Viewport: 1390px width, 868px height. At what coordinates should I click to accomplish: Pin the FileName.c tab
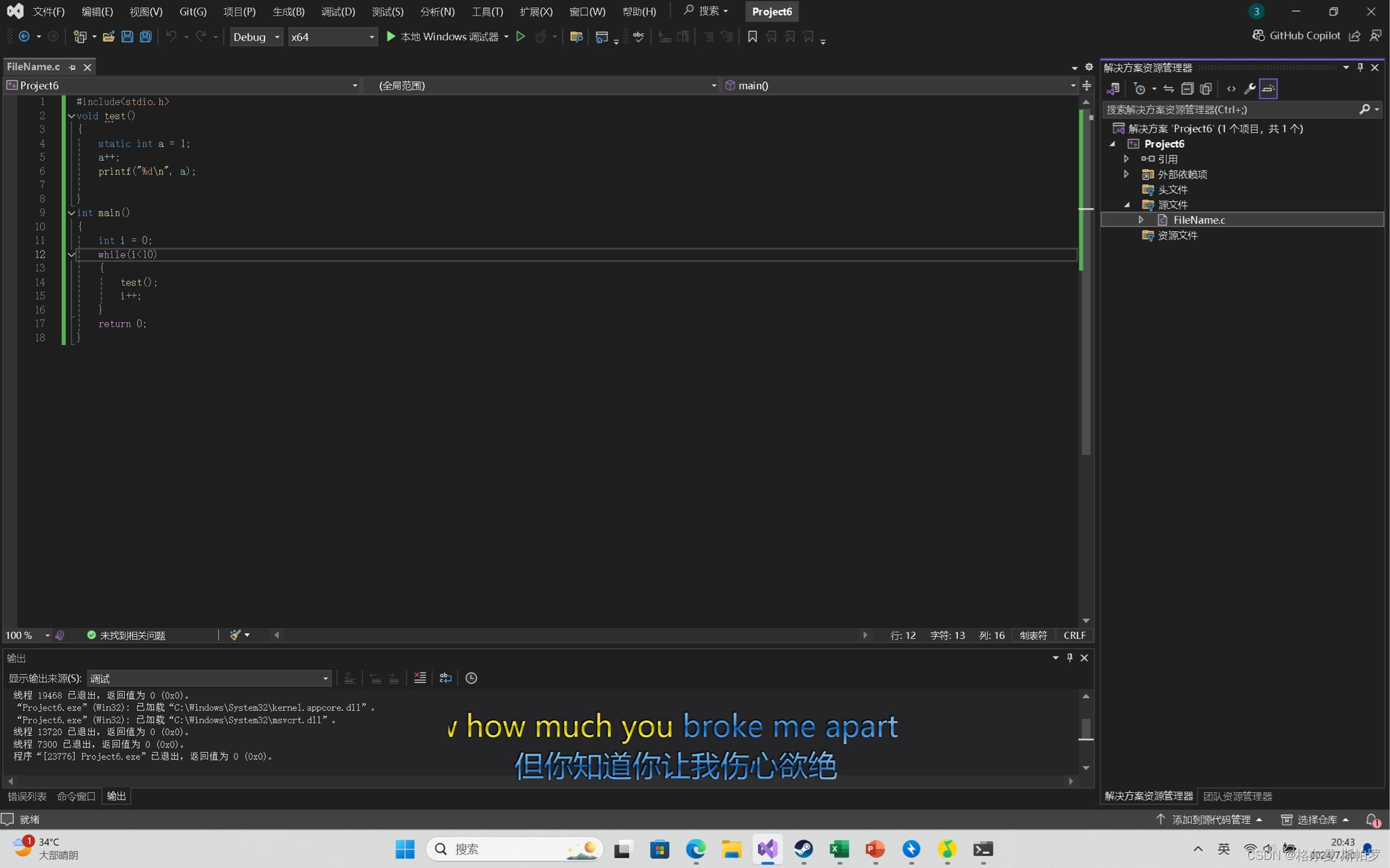point(73,67)
